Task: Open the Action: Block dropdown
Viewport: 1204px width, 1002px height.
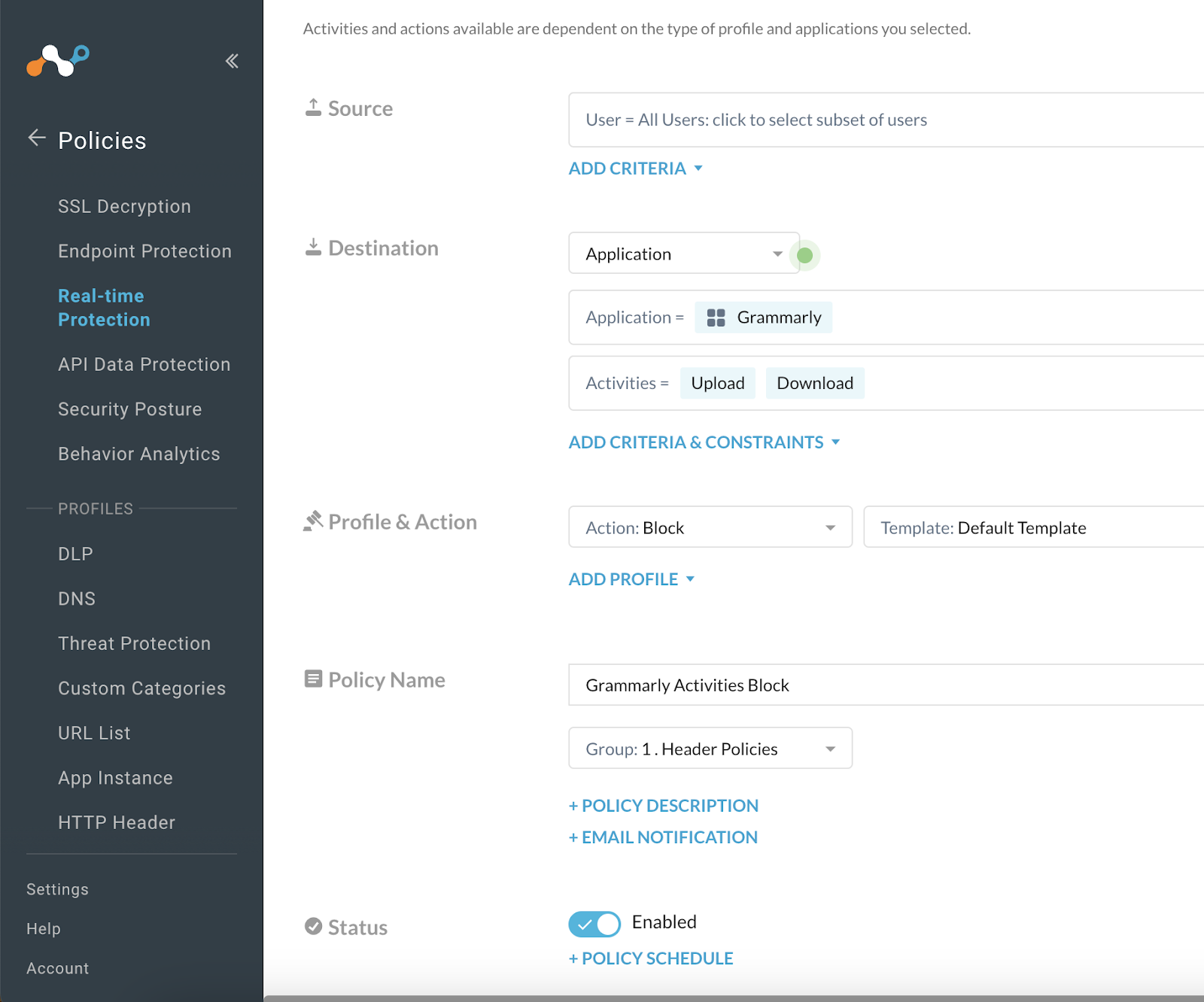Action: pos(710,527)
